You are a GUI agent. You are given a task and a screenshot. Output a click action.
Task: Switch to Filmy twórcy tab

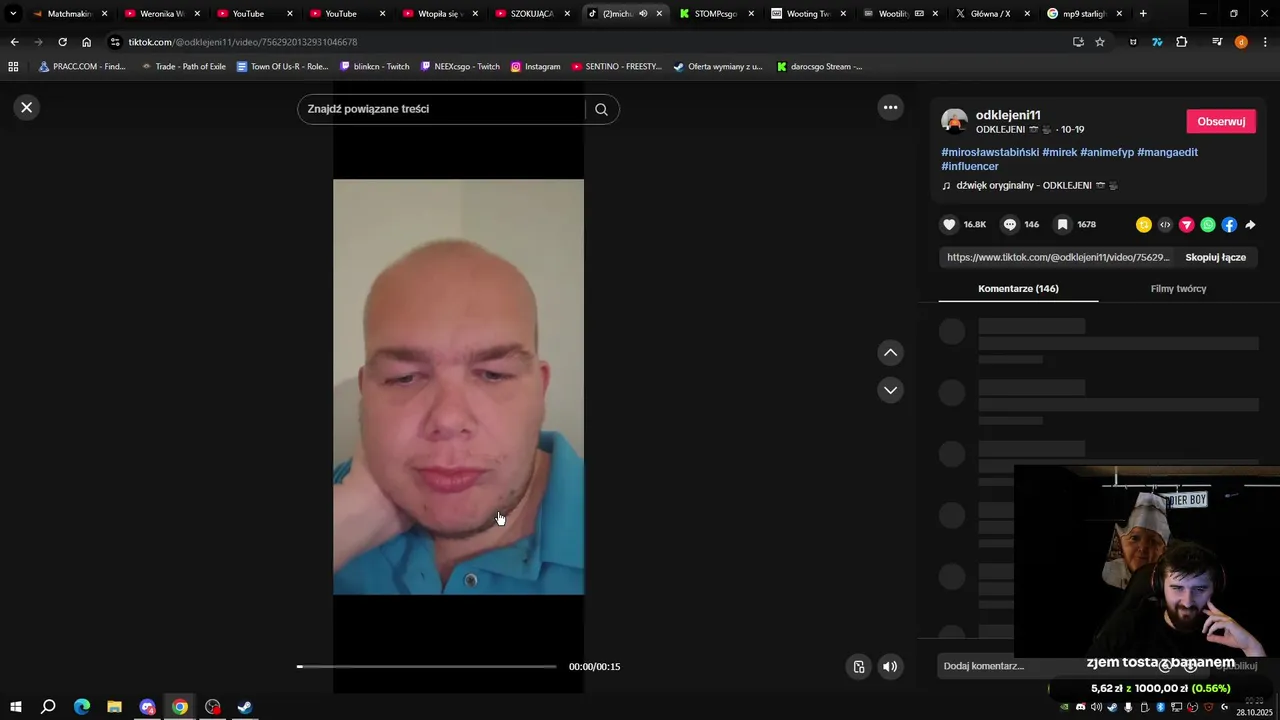coord(1178,289)
